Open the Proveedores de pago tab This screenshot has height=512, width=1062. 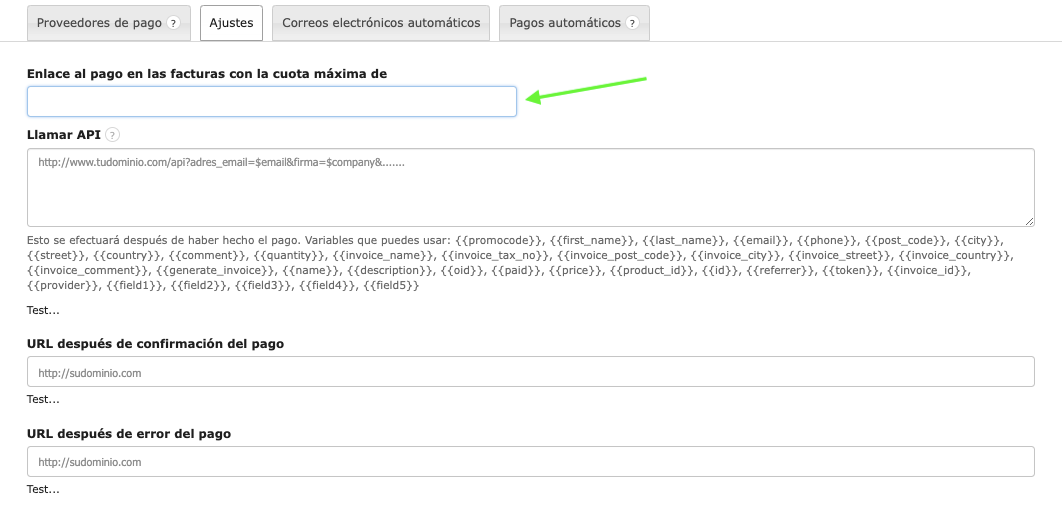98,23
